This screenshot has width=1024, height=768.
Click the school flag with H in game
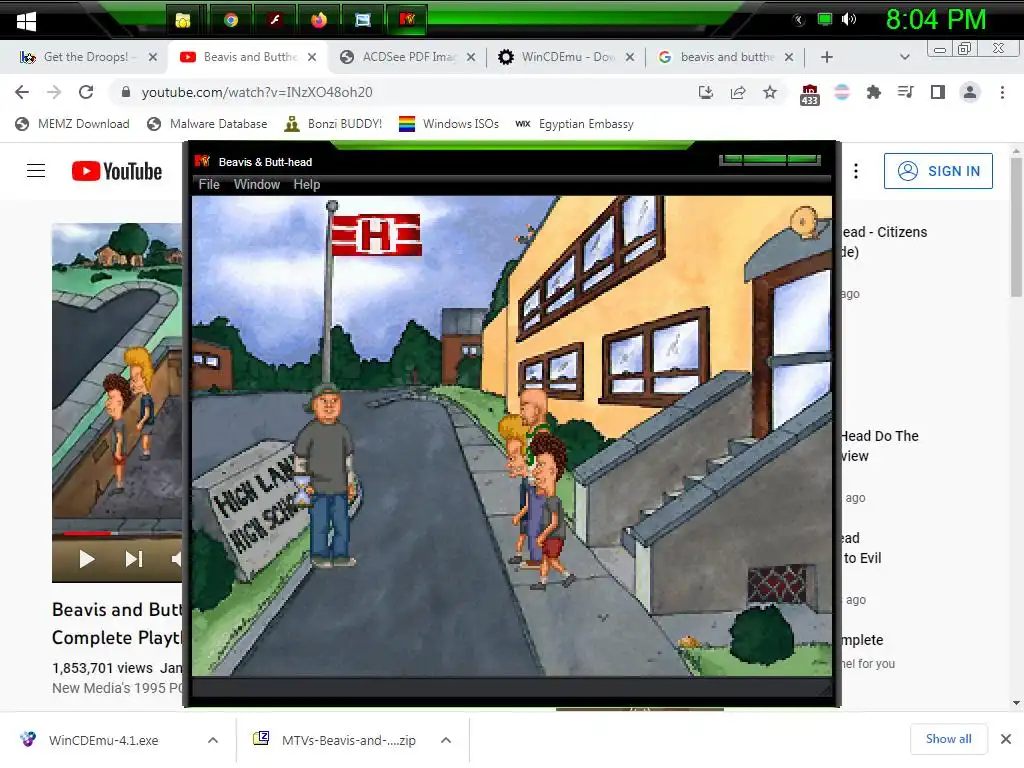pos(376,234)
